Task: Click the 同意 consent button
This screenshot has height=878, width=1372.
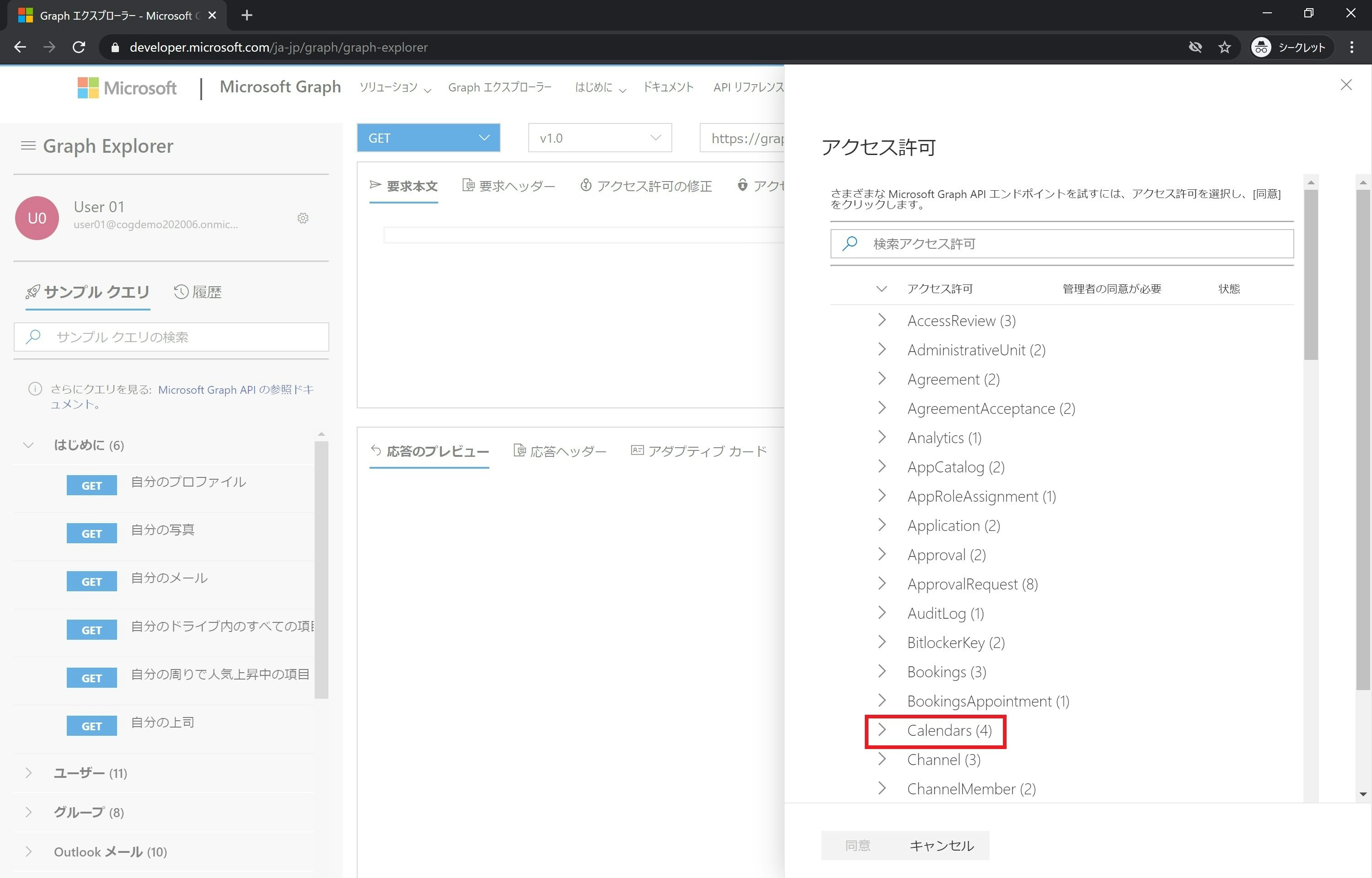Action: pos(858,846)
